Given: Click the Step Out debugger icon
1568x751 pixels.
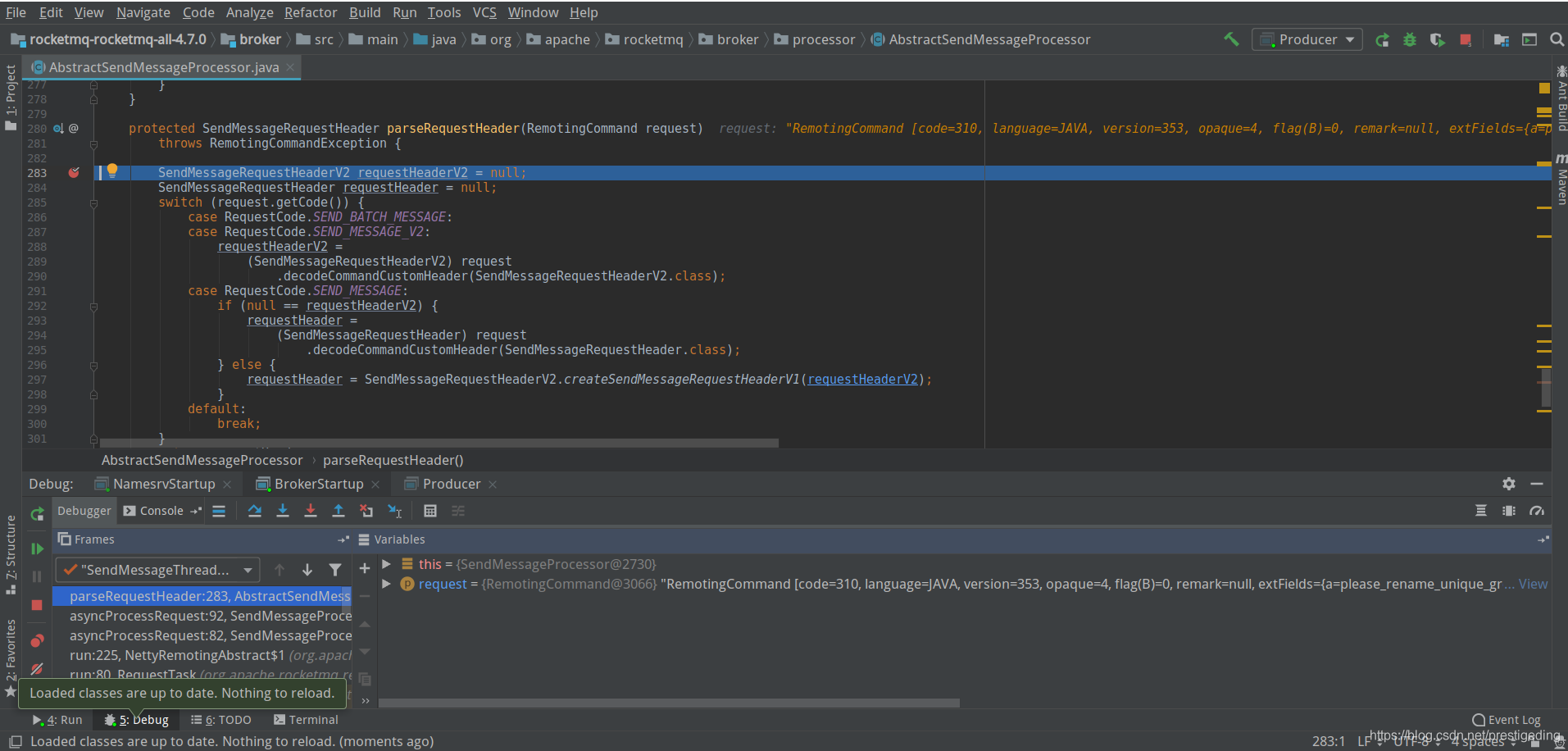Looking at the screenshot, I should (x=338, y=511).
